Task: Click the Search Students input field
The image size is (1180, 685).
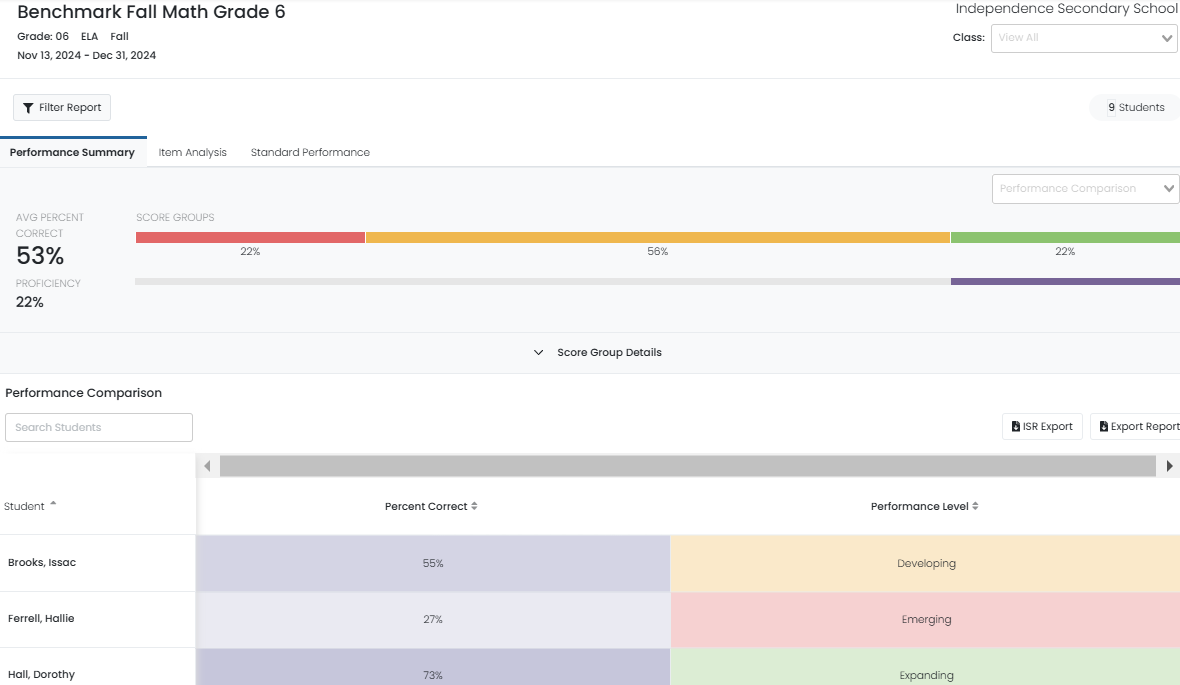Action: coord(99,428)
